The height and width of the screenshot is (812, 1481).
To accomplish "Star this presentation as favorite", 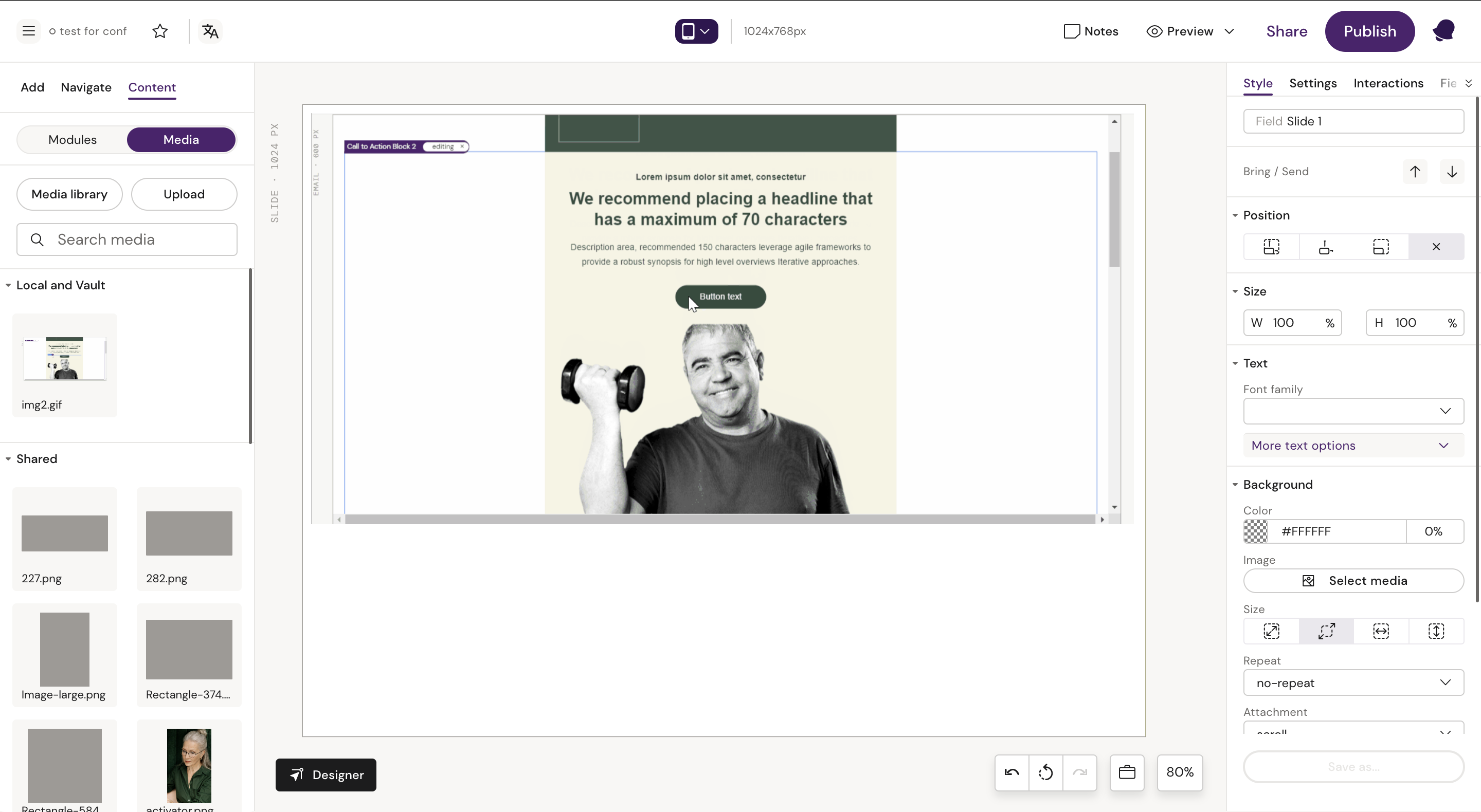I will coord(160,31).
